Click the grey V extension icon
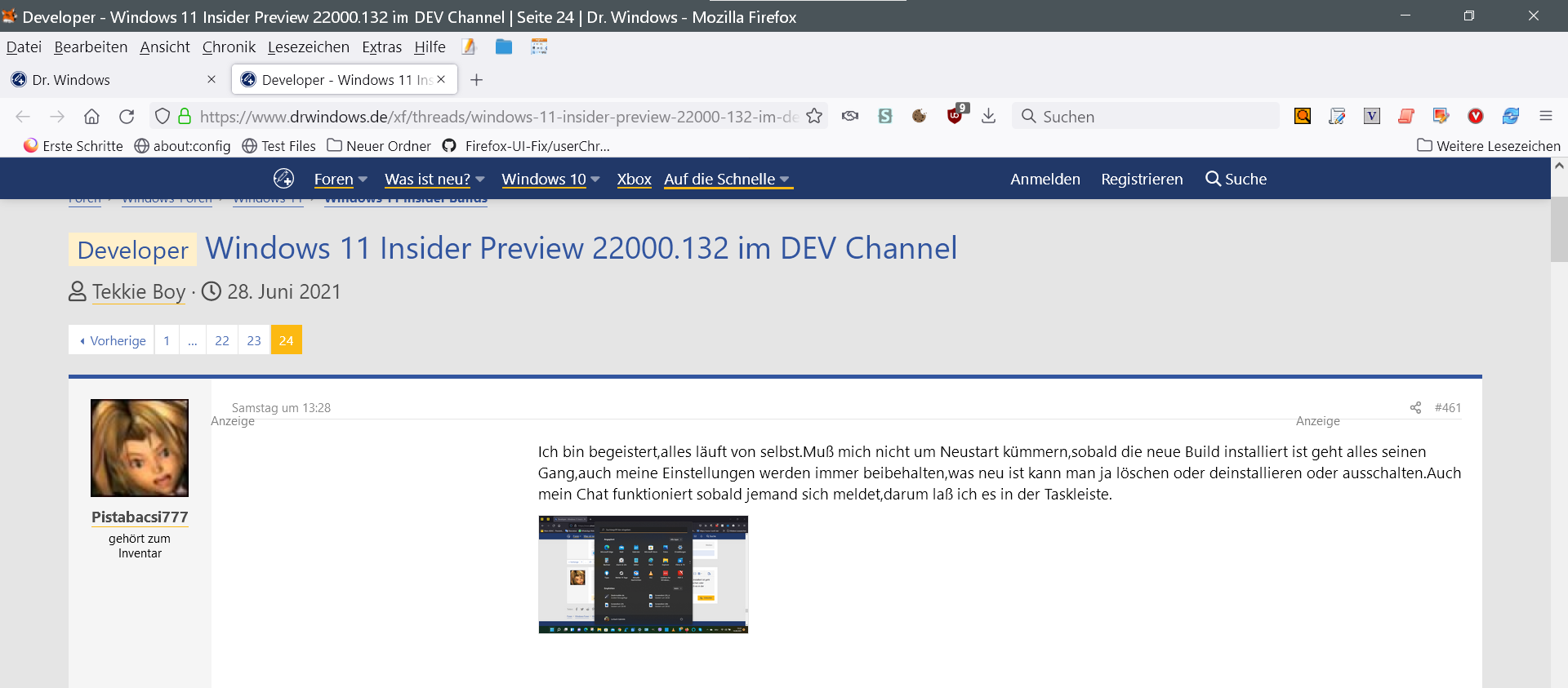 point(1372,116)
